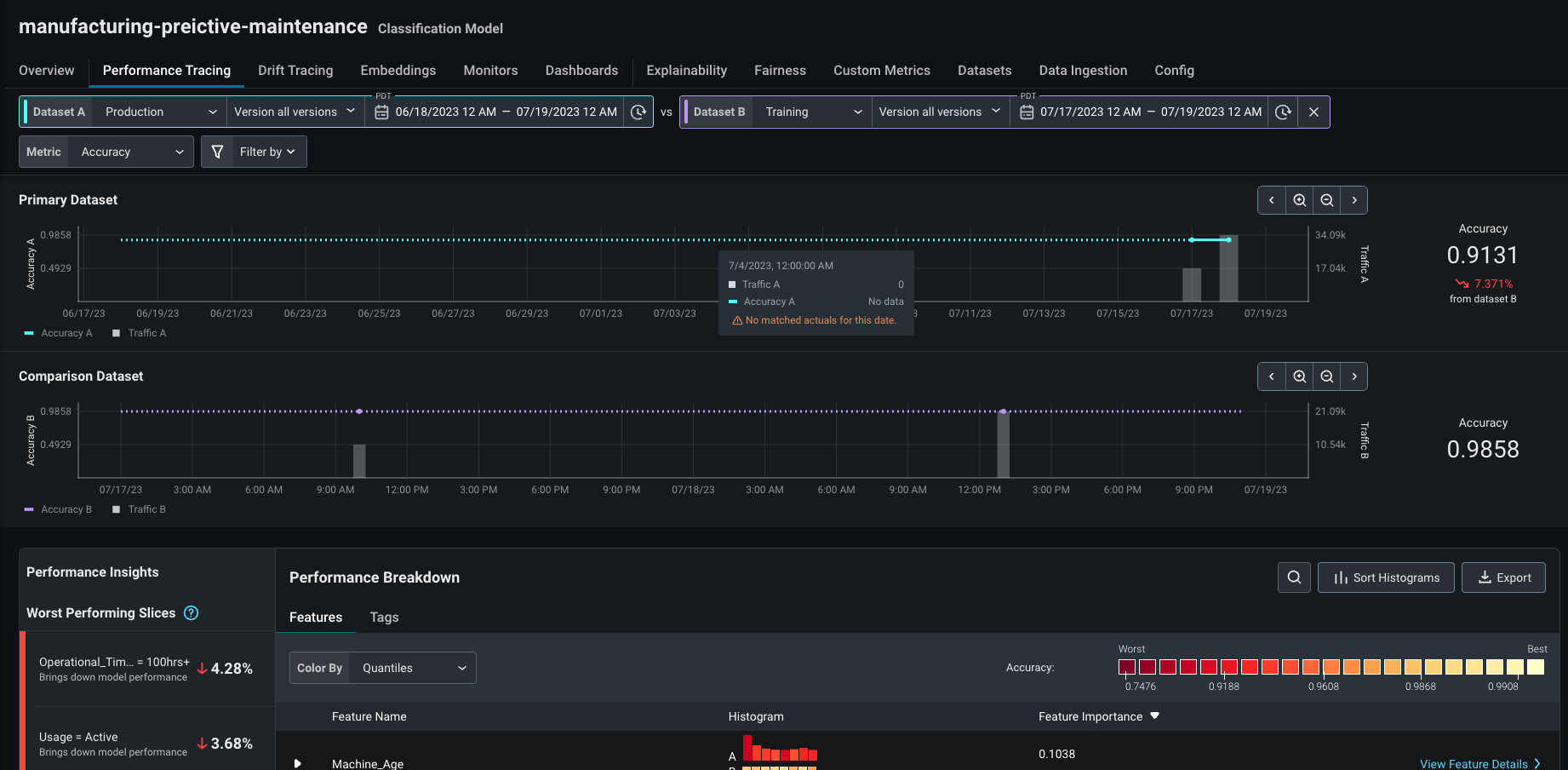Viewport: 1568px width, 770px height.
Task: Zoom out on Primary Dataset chart
Action: click(1327, 200)
